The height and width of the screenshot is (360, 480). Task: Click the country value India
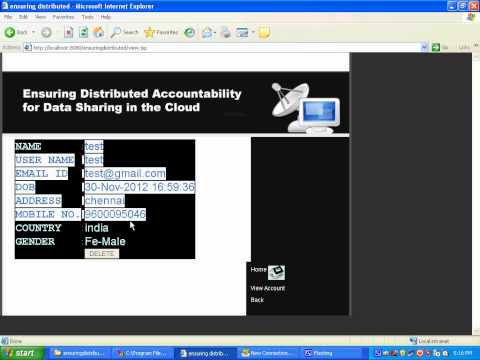click(x=97, y=228)
